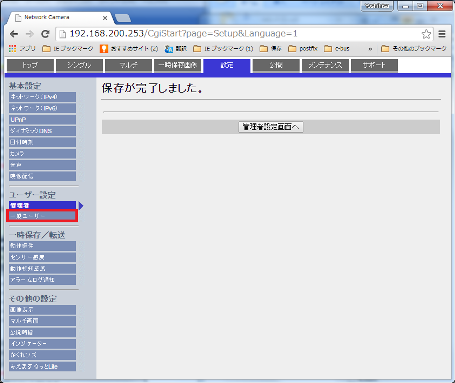Go back using browser back arrow
The height and width of the screenshot is (383, 455).
pyautogui.click(x=14, y=34)
